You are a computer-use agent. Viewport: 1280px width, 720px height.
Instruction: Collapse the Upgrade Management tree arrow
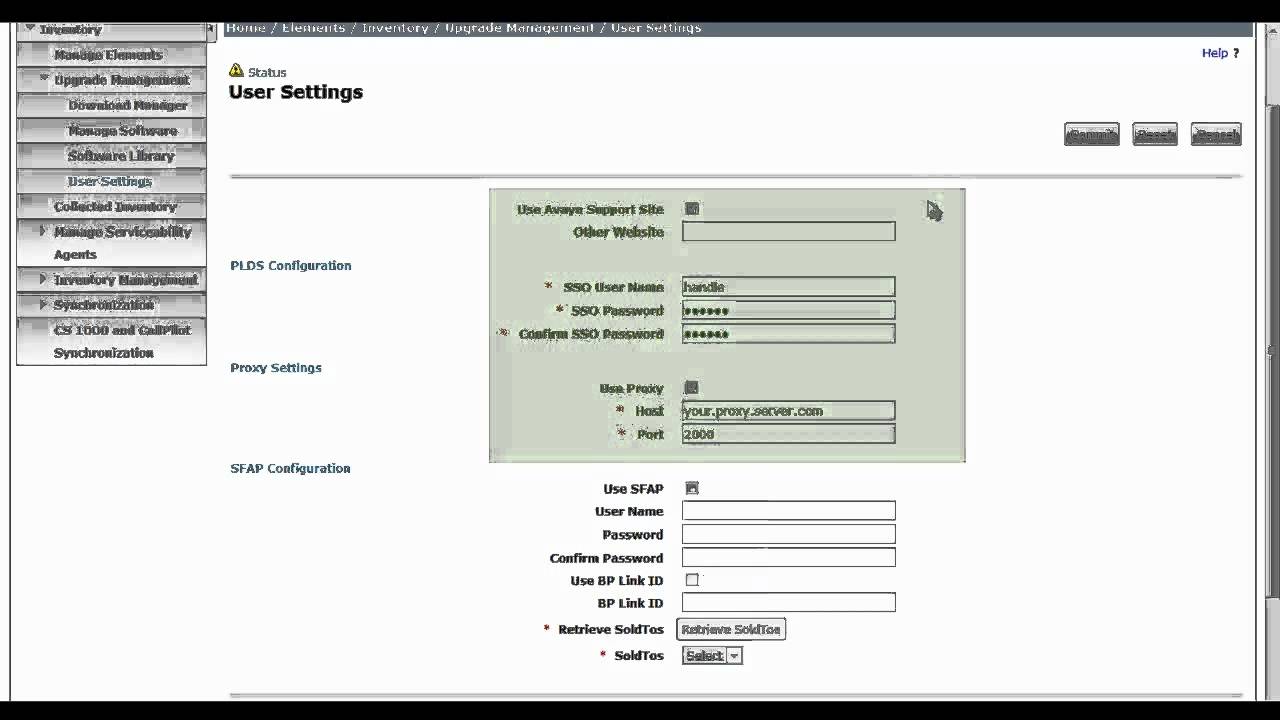[x=44, y=78]
